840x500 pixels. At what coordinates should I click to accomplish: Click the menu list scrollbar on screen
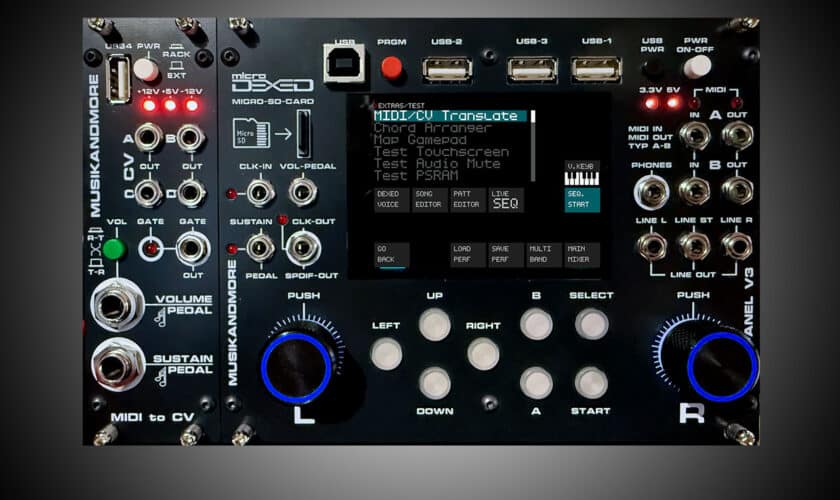pos(533,146)
